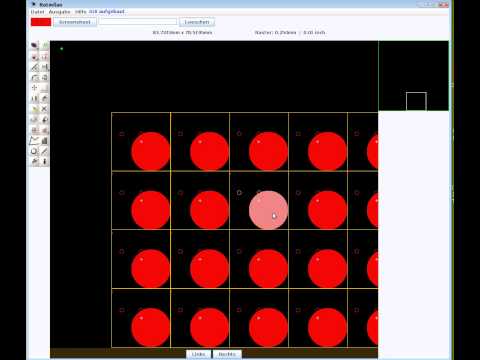Select the circle drawing tool icon
The height and width of the screenshot is (360, 480).
(34, 151)
